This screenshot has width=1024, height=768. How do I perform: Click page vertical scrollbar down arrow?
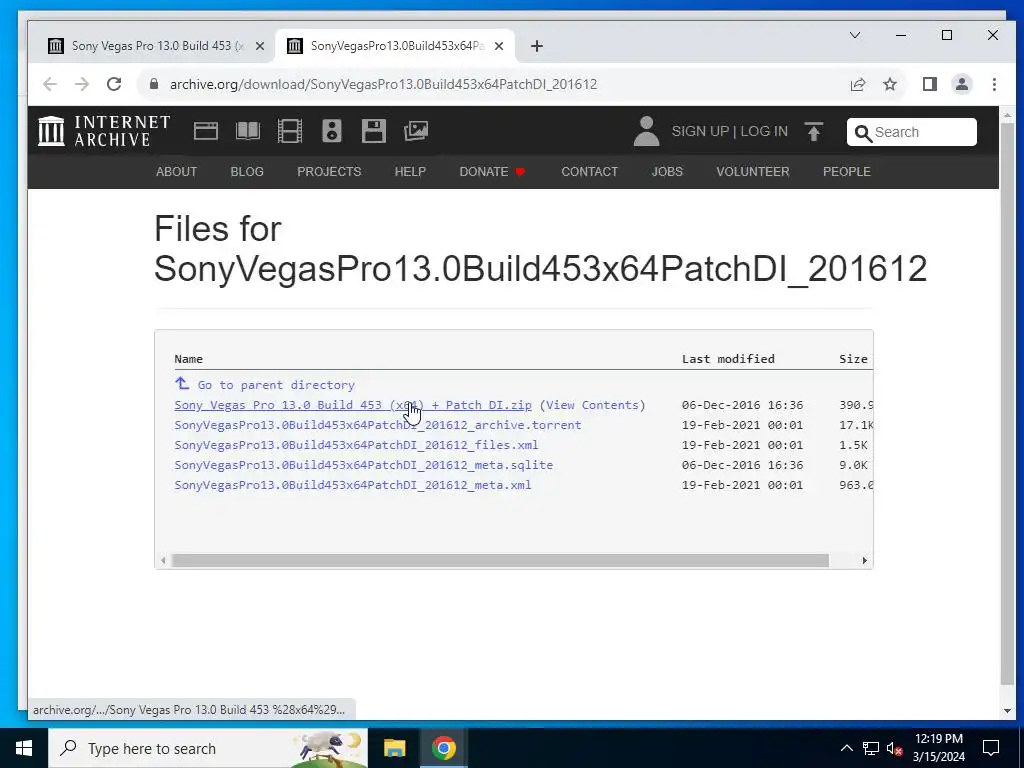click(1007, 711)
